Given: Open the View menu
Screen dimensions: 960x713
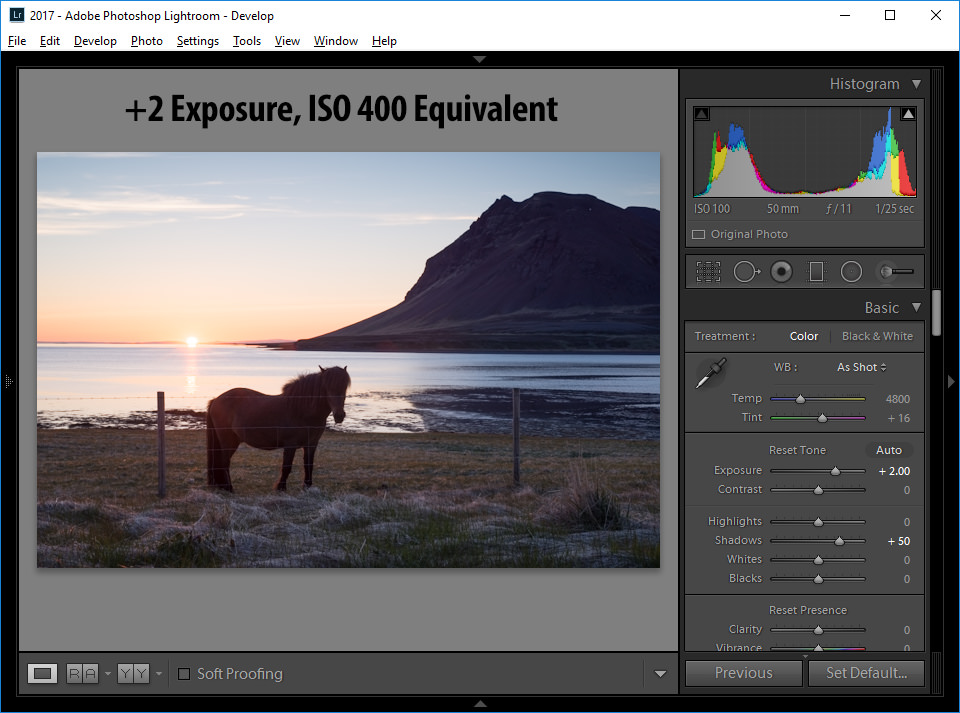Looking at the screenshot, I should click(x=287, y=40).
